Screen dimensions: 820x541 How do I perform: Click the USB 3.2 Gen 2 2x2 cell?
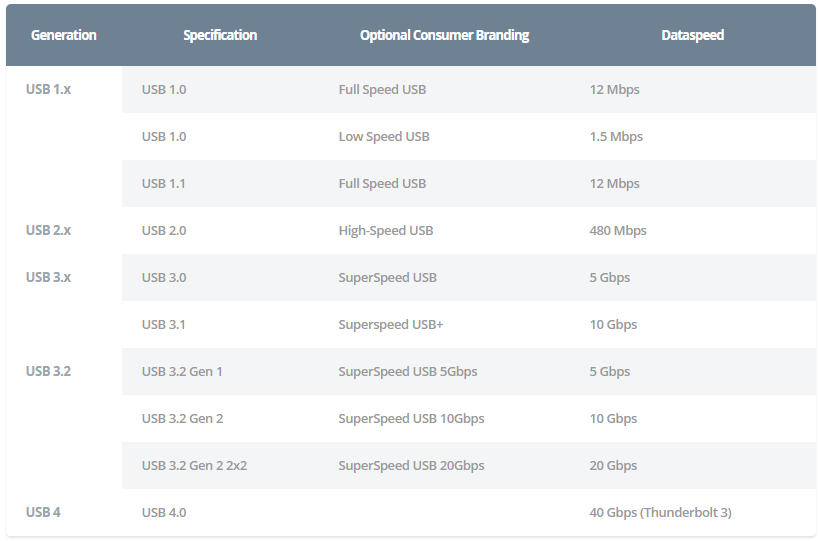click(x=194, y=466)
